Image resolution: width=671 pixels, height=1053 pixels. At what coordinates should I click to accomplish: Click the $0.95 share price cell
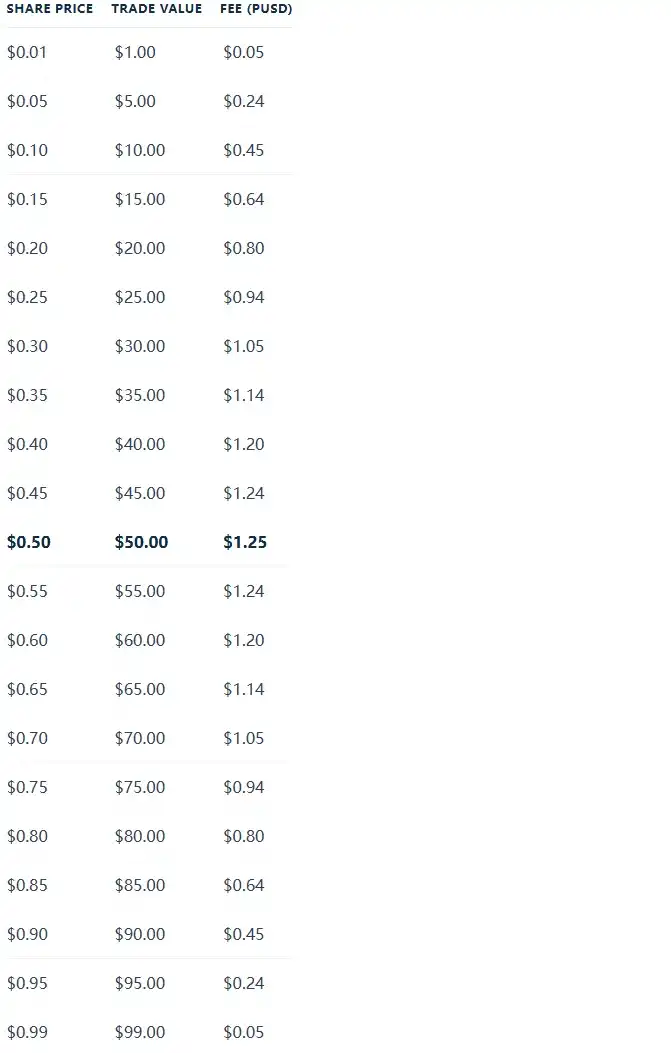(x=27, y=982)
